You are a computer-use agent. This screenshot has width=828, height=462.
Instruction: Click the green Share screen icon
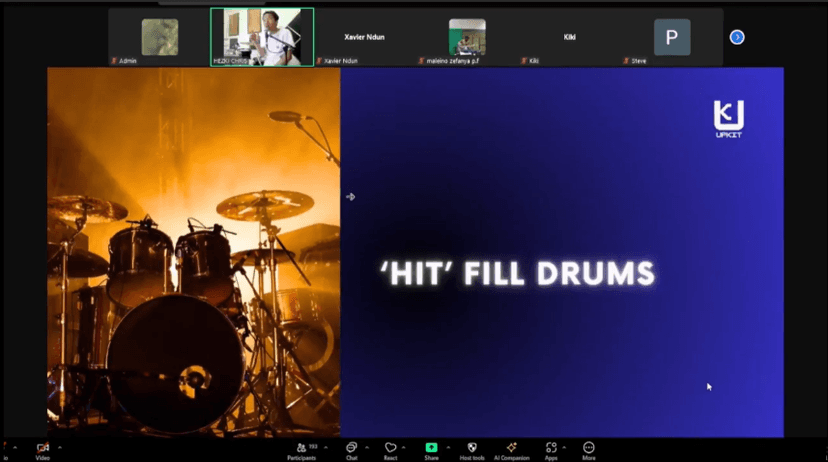[431, 448]
